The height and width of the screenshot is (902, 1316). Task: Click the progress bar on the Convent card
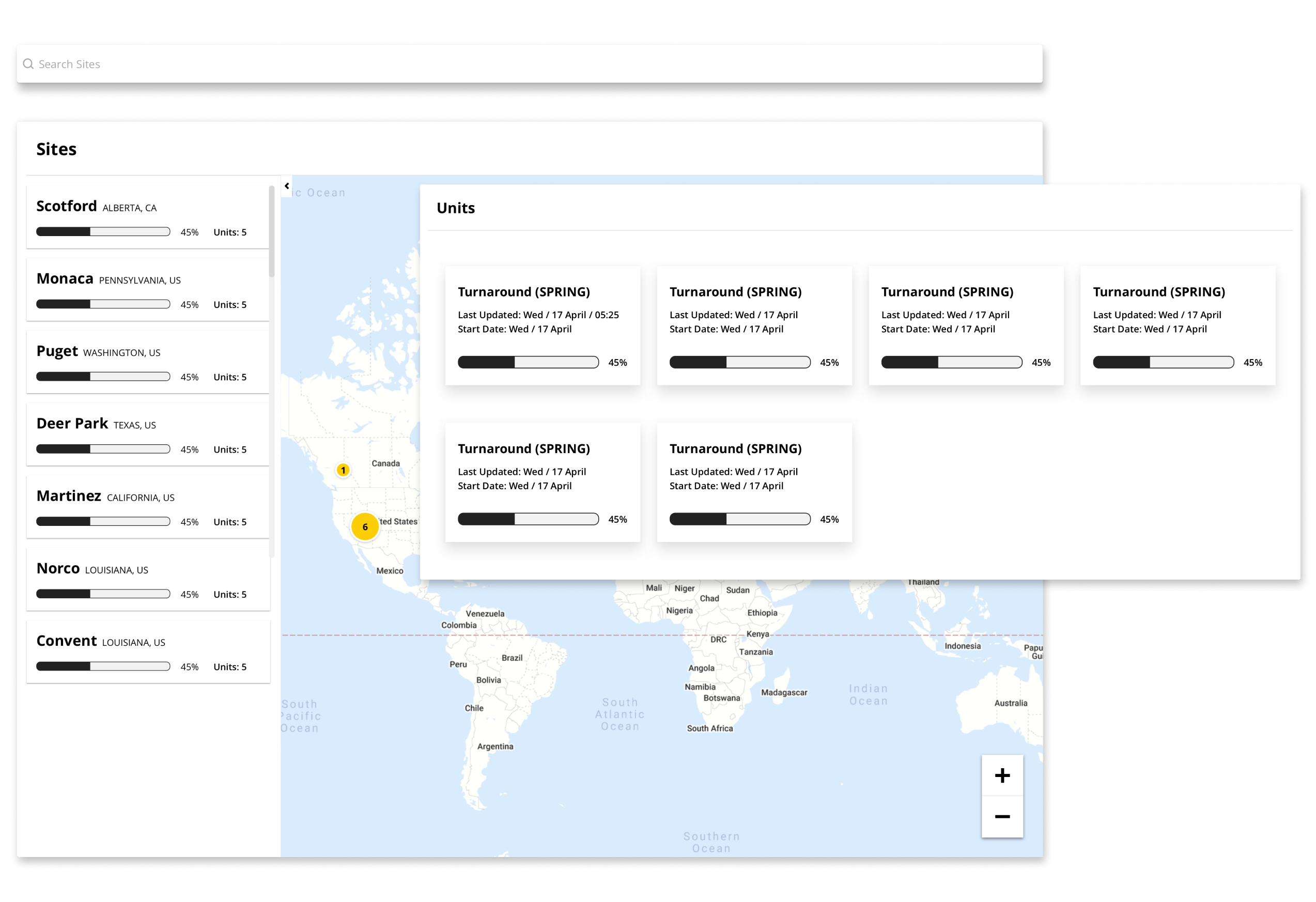coord(103,666)
